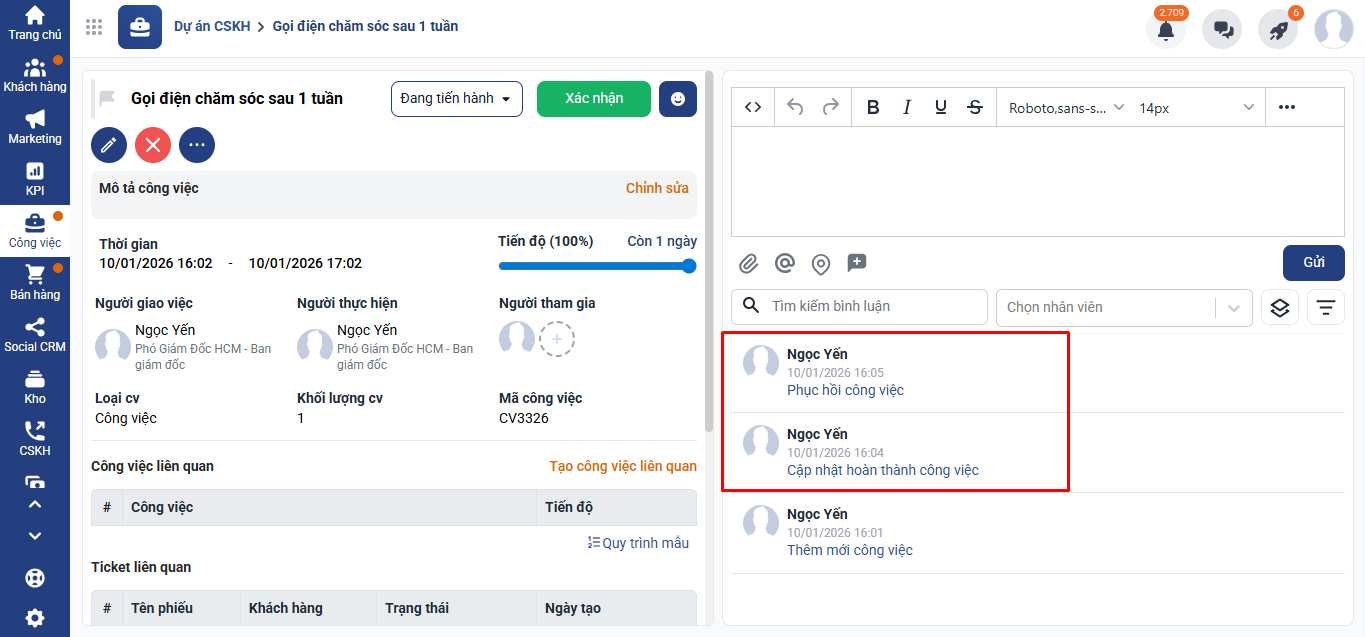Click the mention @ icon
The height and width of the screenshot is (637, 1365).
[785, 264]
